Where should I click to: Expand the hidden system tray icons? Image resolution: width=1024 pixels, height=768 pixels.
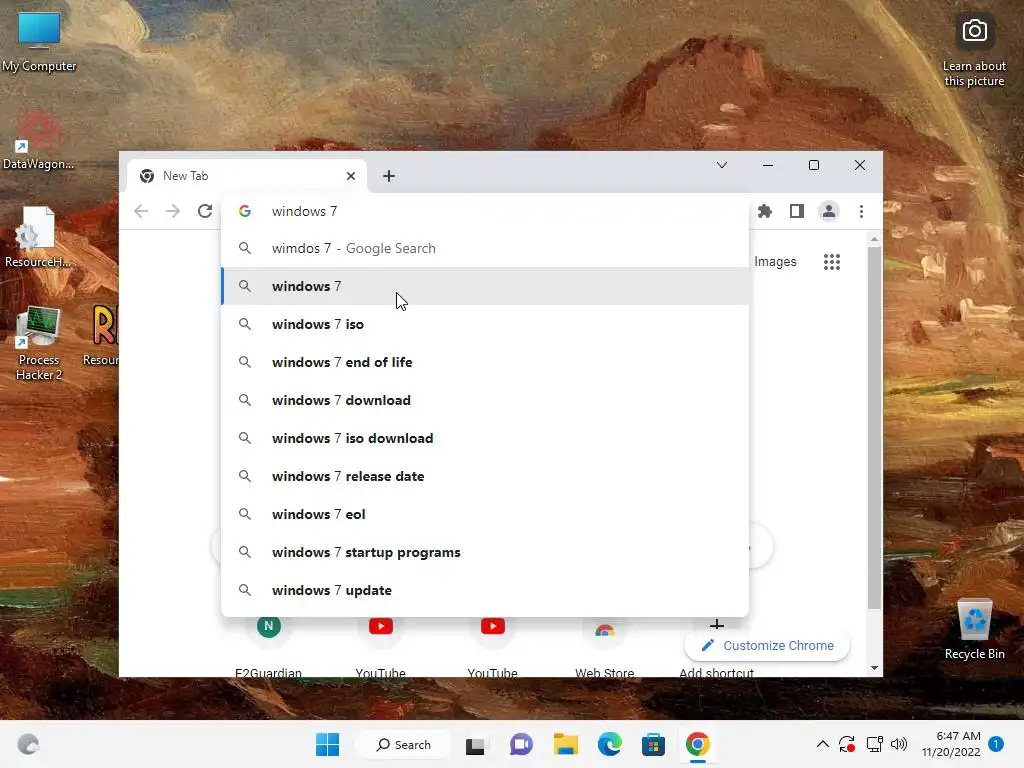tap(823, 744)
